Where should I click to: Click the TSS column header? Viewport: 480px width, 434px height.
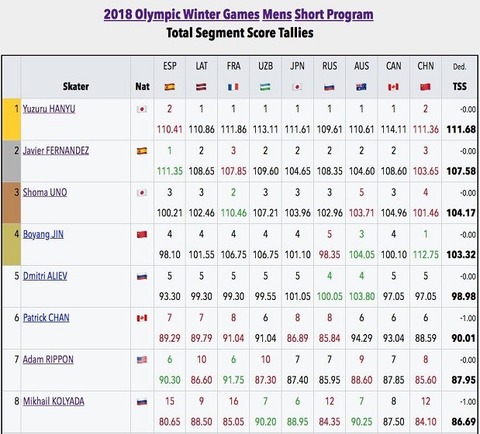tap(460, 87)
